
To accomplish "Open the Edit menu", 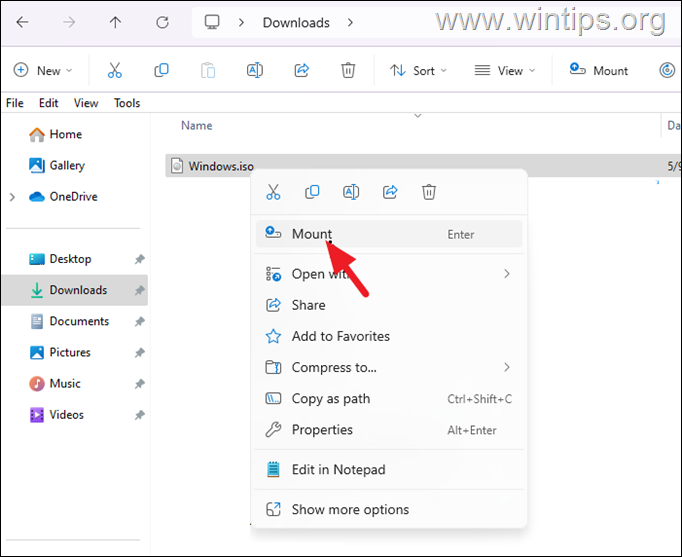I will pyautogui.click(x=48, y=103).
